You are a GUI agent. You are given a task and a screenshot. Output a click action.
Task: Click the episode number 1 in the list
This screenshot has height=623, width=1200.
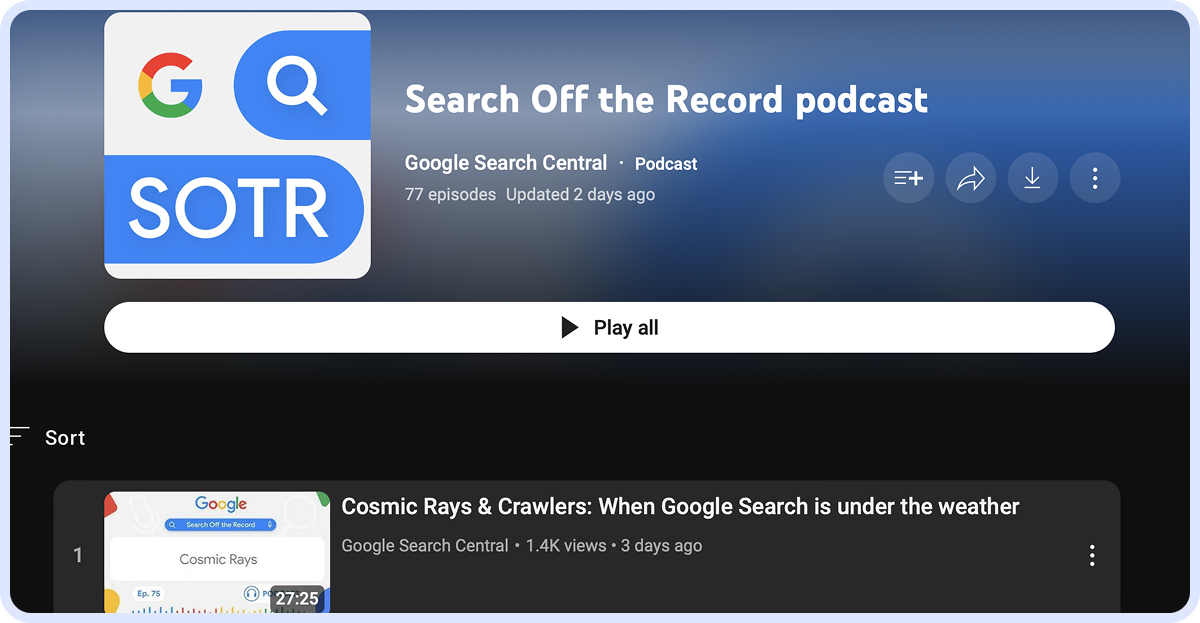tap(78, 555)
